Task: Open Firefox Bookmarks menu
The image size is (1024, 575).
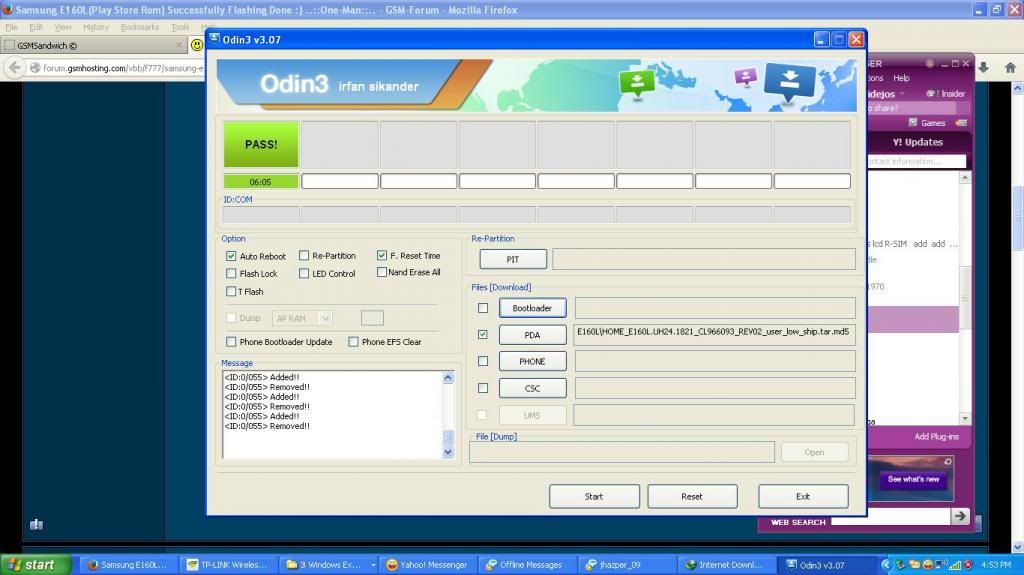Action: point(140,27)
